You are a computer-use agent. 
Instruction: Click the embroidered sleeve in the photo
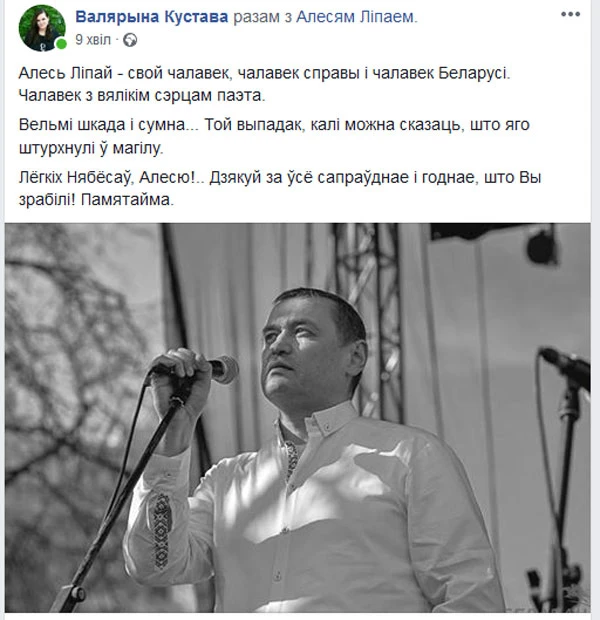[x=160, y=530]
